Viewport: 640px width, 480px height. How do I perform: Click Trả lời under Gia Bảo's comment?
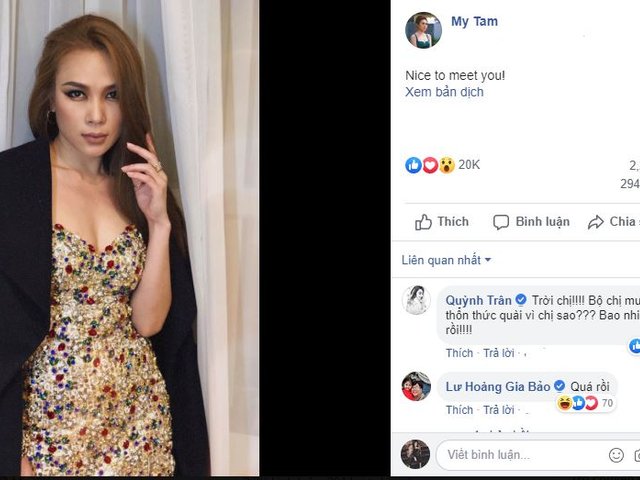(x=497, y=410)
